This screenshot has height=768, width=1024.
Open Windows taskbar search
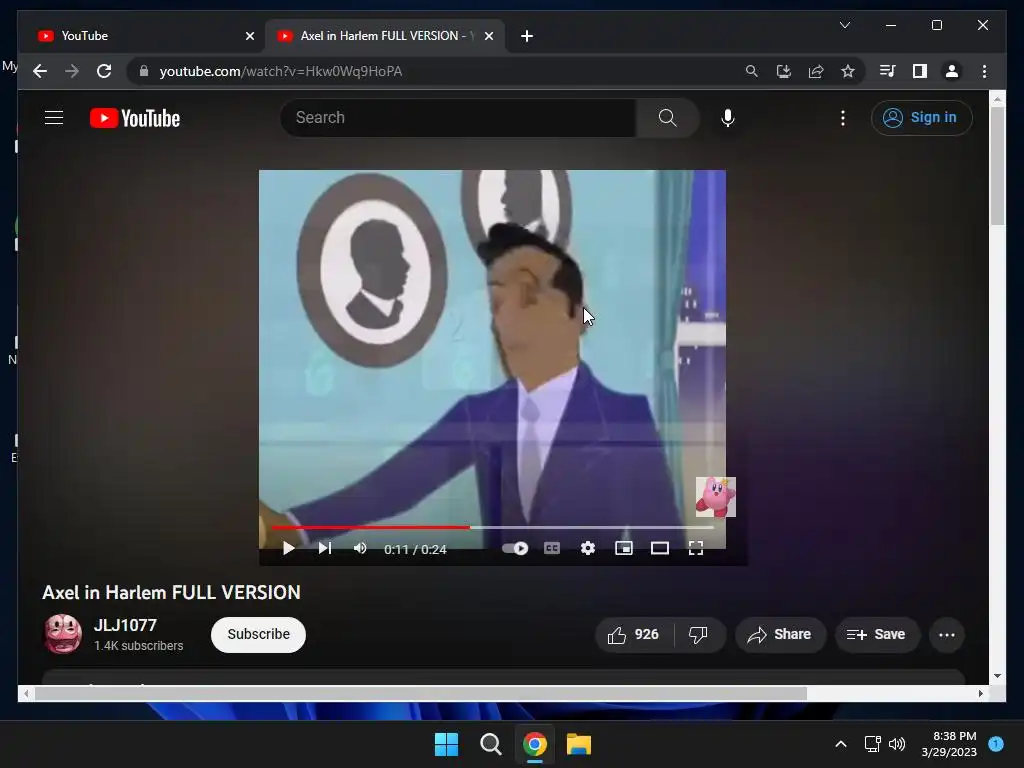pos(490,744)
